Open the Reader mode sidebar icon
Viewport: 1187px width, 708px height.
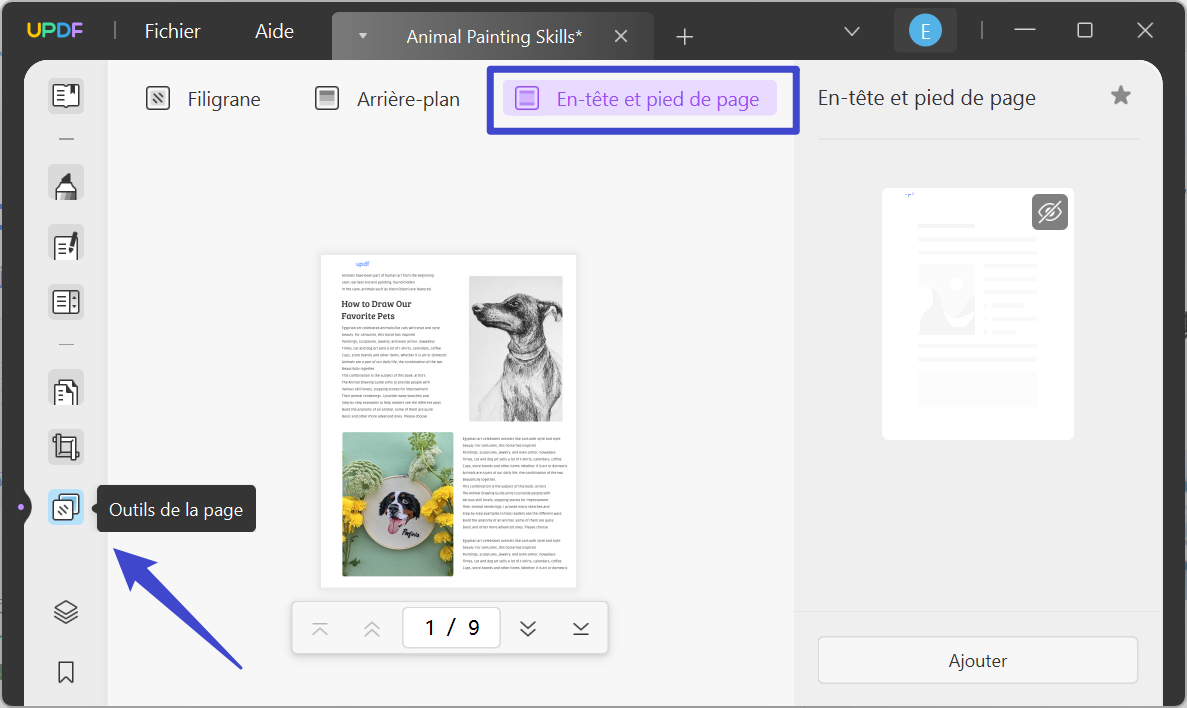tap(66, 96)
